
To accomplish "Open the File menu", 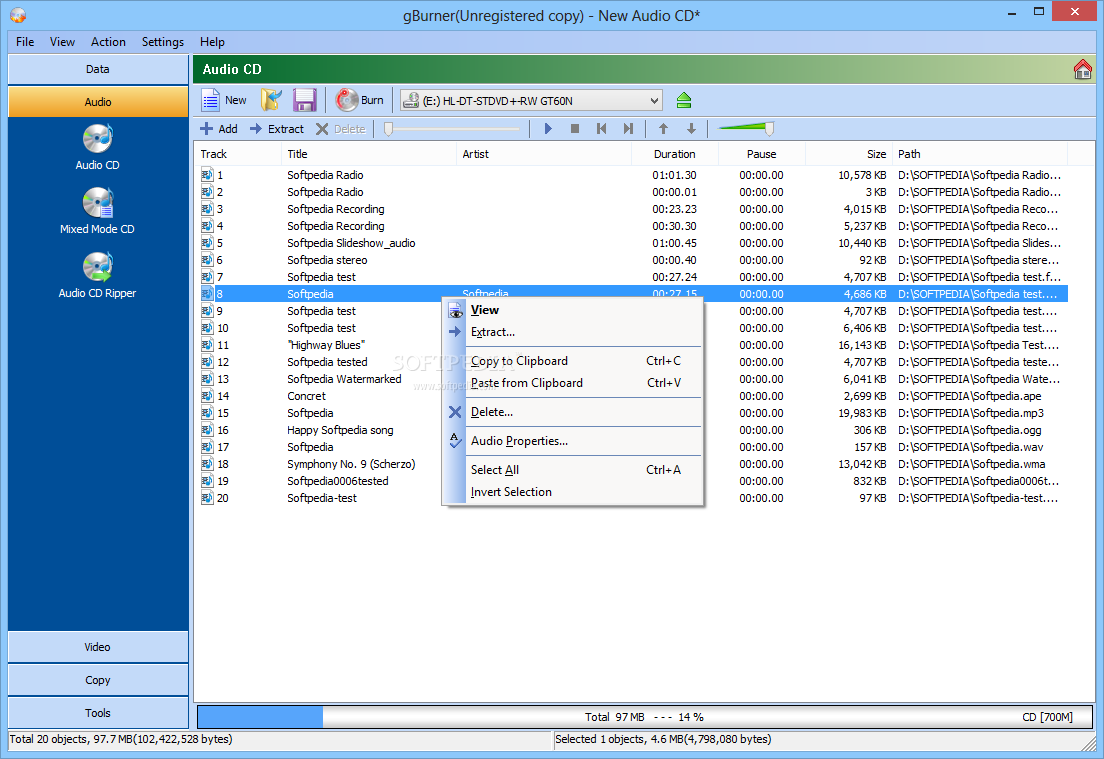I will 25,42.
